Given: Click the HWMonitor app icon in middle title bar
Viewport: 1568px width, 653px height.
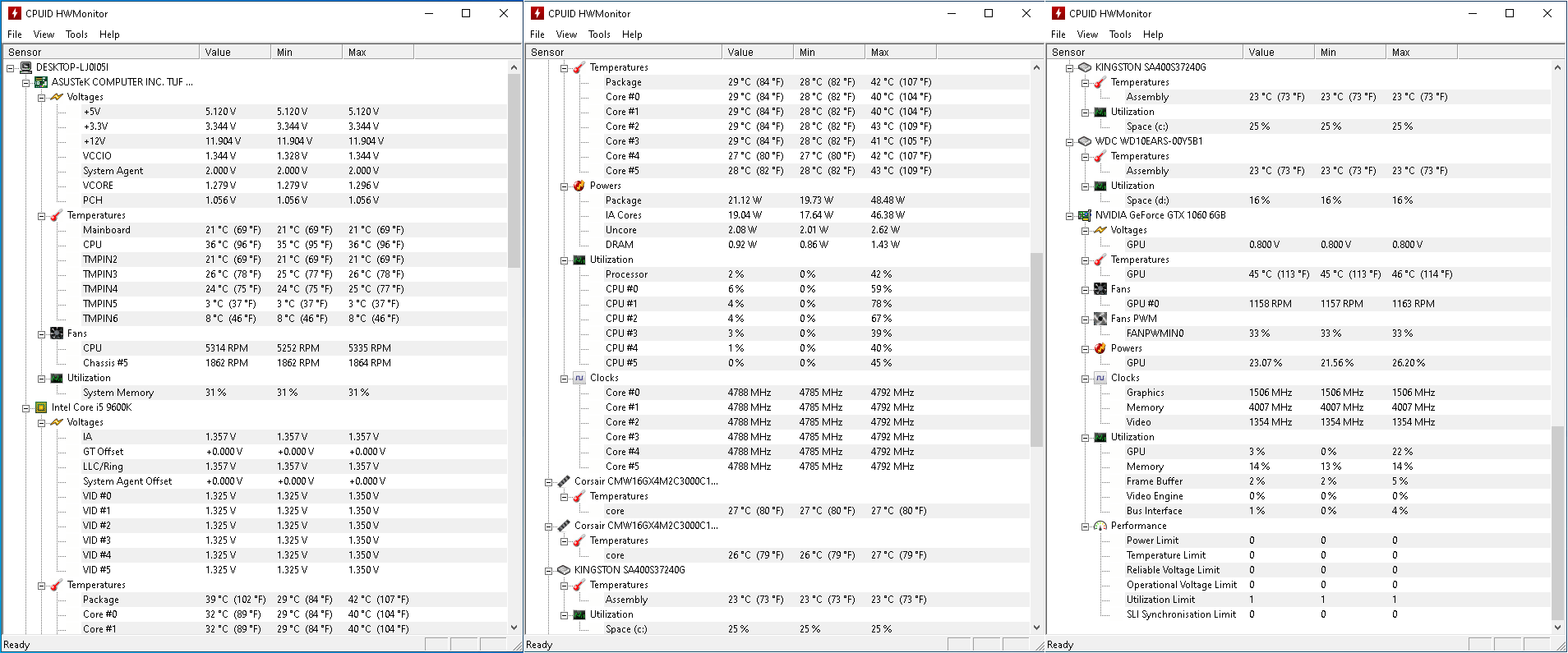Looking at the screenshot, I should coord(537,13).
